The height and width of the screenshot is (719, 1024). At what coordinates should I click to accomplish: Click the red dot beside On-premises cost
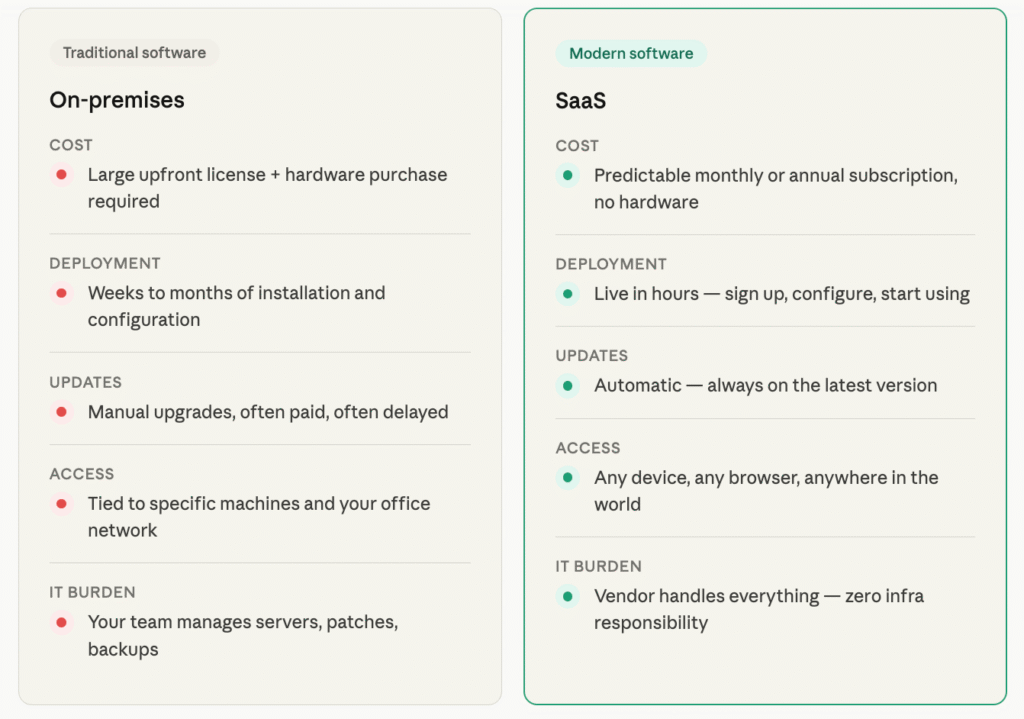(x=61, y=175)
